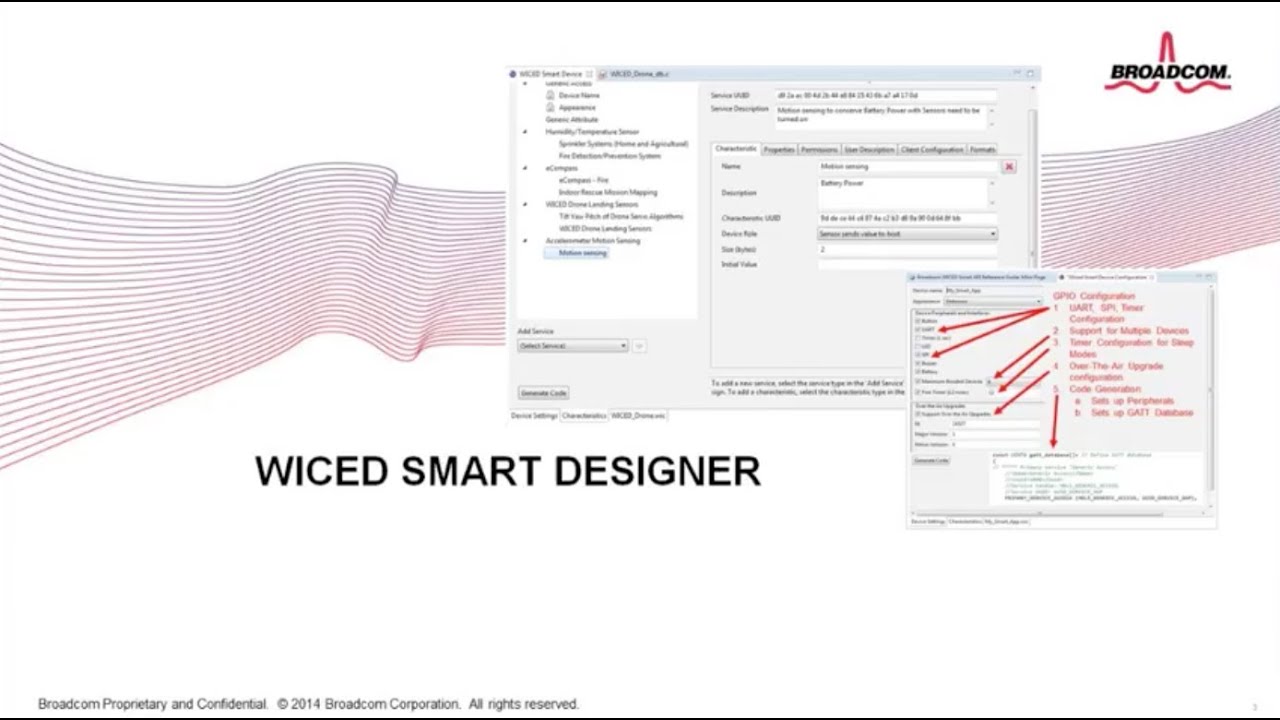The height and width of the screenshot is (720, 1280).
Task: Select Generic Attribute tree item
Action: pyautogui.click(x=572, y=120)
